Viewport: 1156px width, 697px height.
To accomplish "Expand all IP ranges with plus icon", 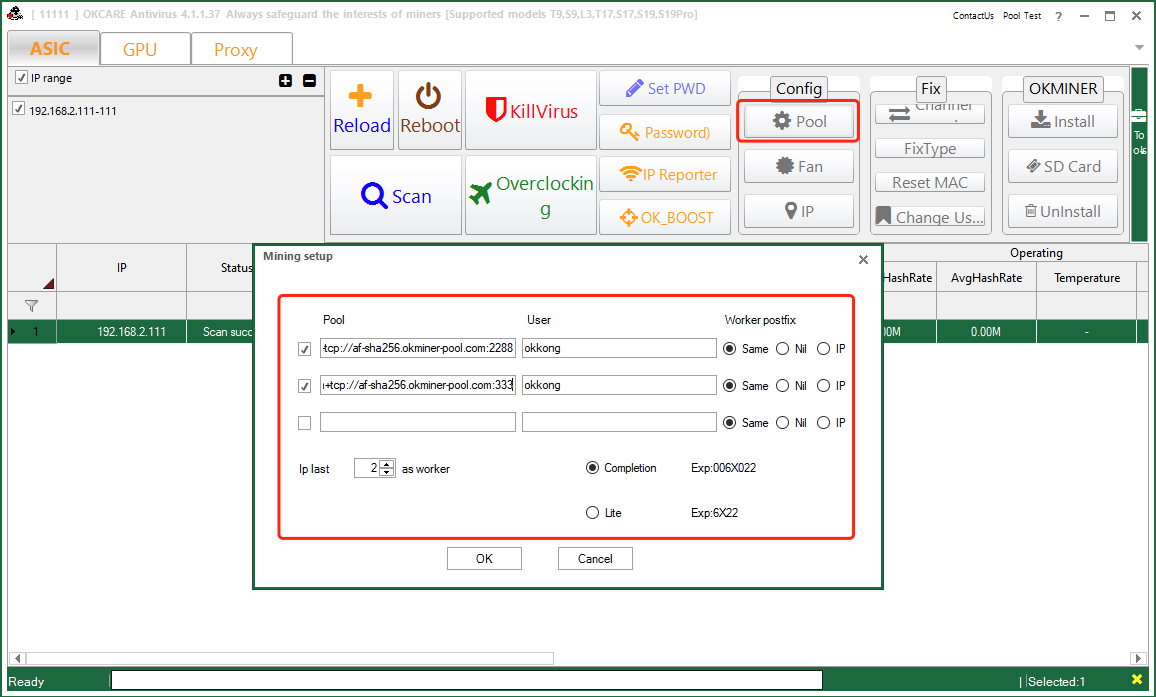I will 286,80.
